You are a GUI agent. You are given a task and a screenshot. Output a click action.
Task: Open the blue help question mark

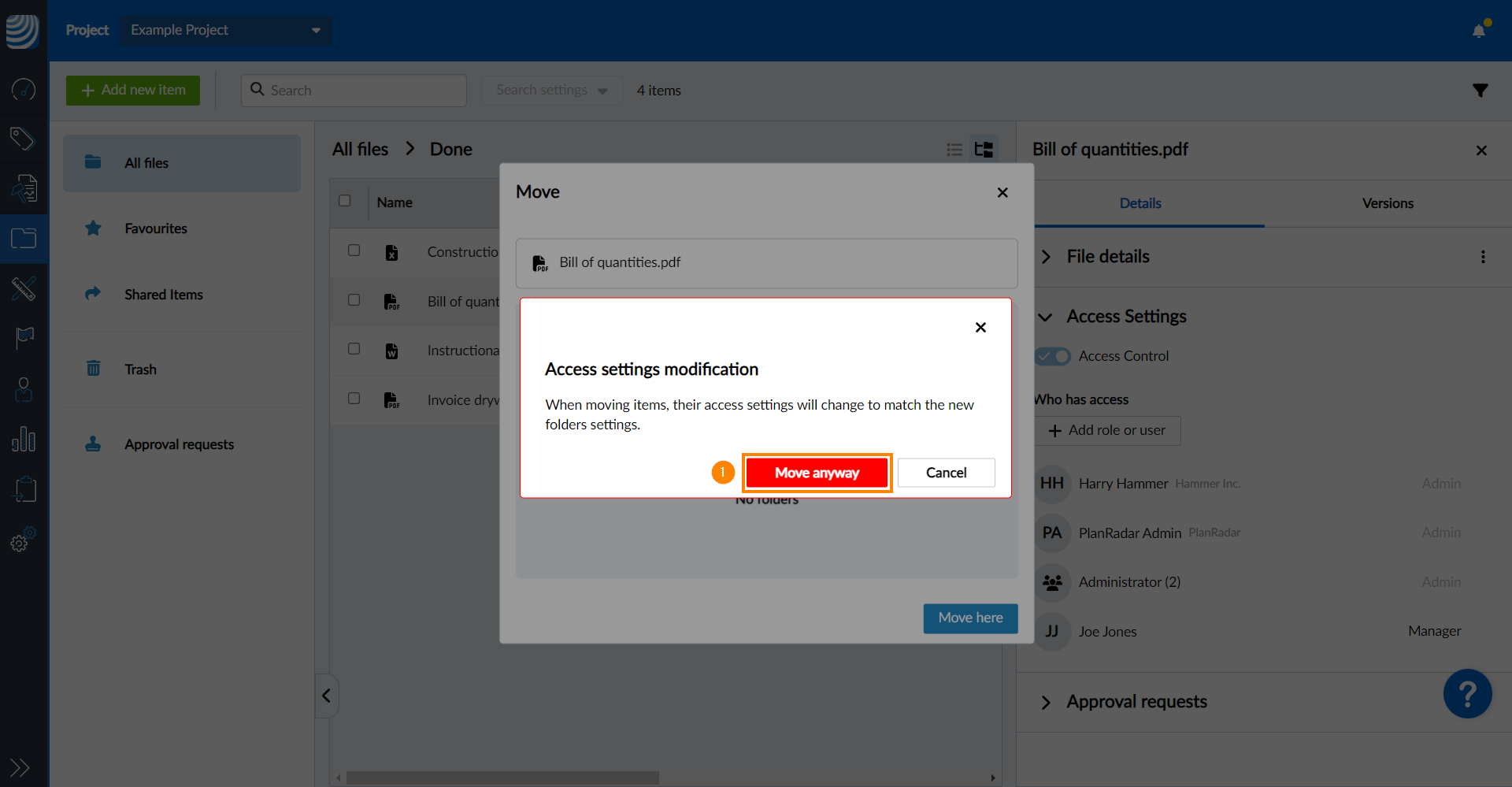[x=1467, y=694]
